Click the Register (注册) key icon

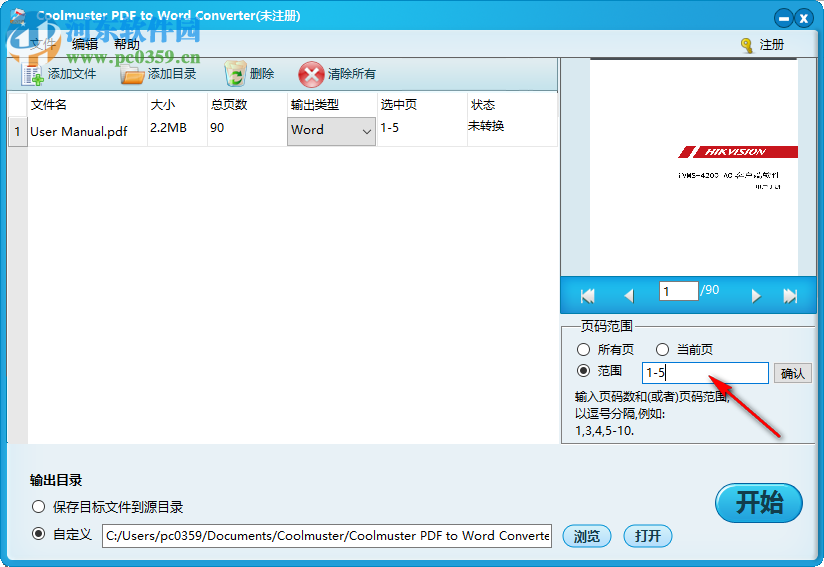click(747, 46)
